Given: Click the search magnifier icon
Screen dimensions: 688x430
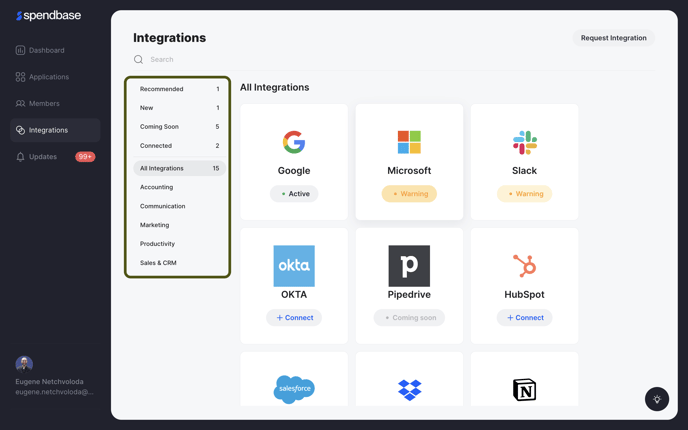Looking at the screenshot, I should coord(138,59).
